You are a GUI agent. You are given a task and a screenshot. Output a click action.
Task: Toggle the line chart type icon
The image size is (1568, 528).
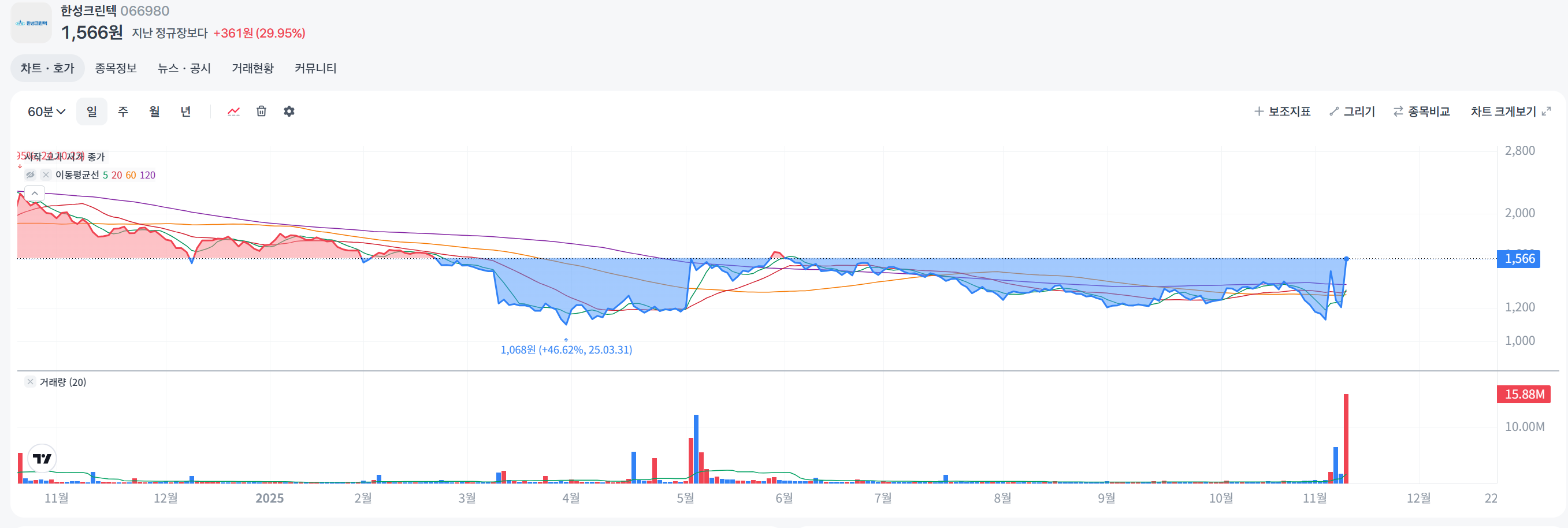(x=234, y=111)
